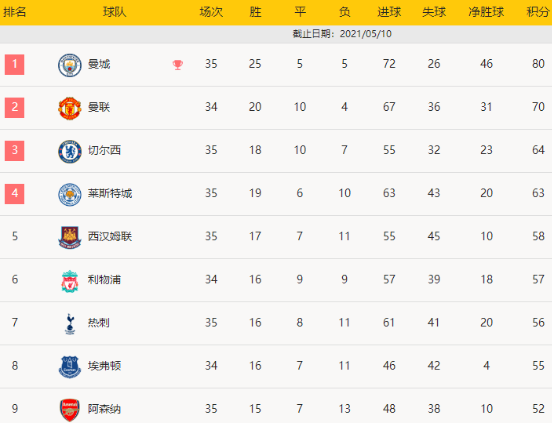This screenshot has width=552, height=423.
Task: Click the West Ham United crest
Action: 70,238
